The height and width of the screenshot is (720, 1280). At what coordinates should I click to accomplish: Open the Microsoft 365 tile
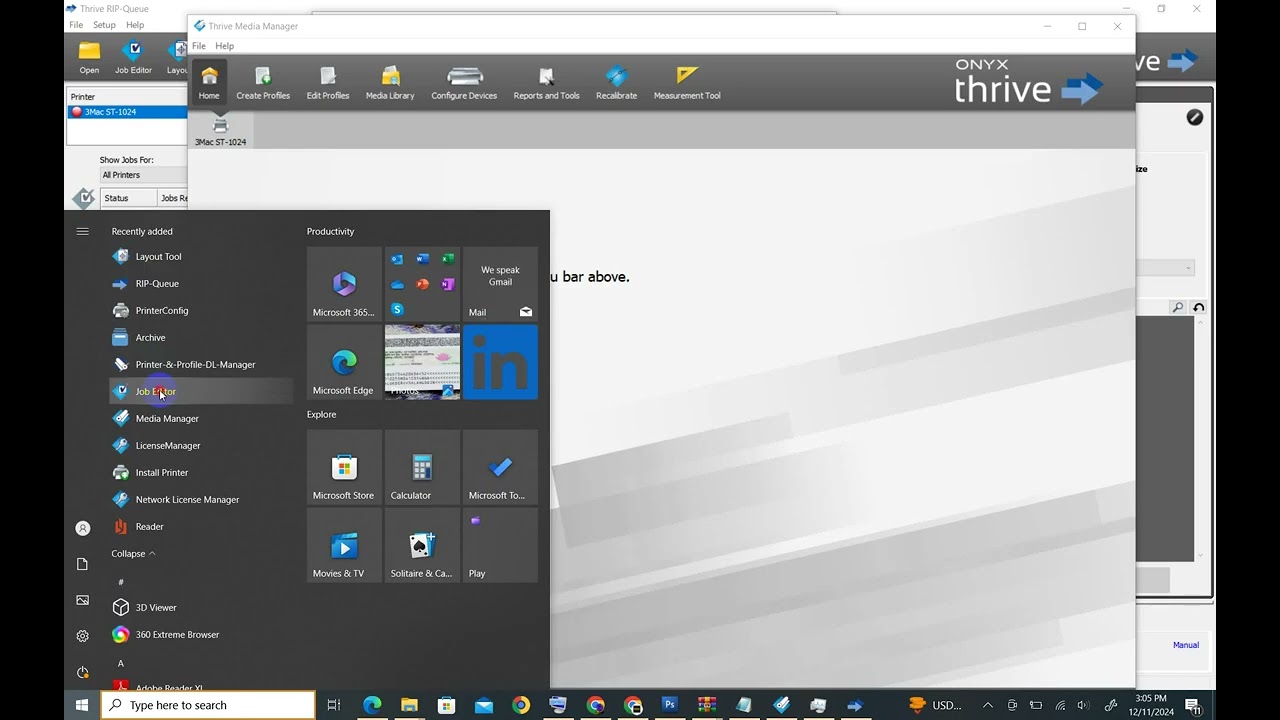click(x=344, y=284)
